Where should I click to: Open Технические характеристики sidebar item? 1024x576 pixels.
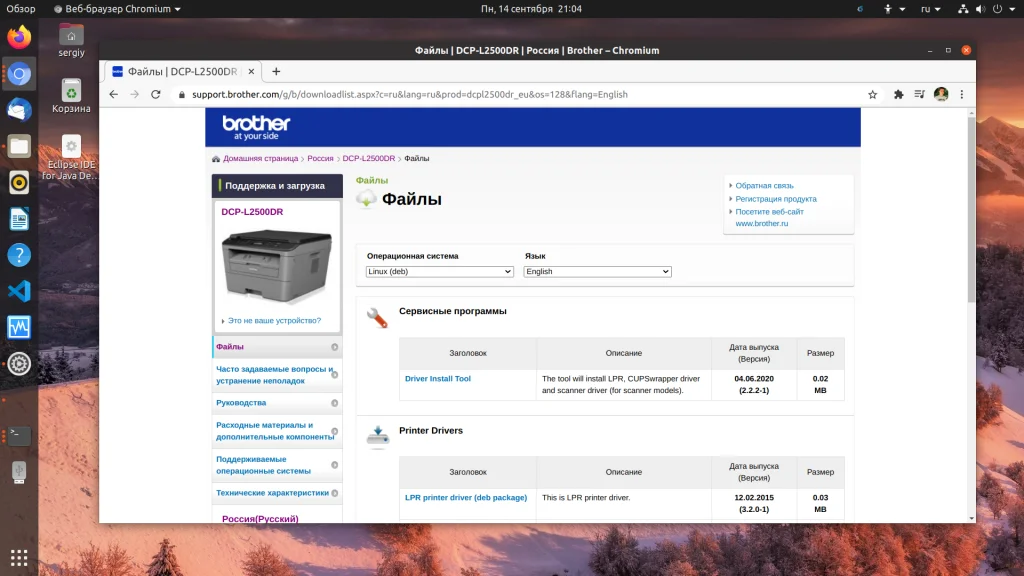(x=272, y=493)
